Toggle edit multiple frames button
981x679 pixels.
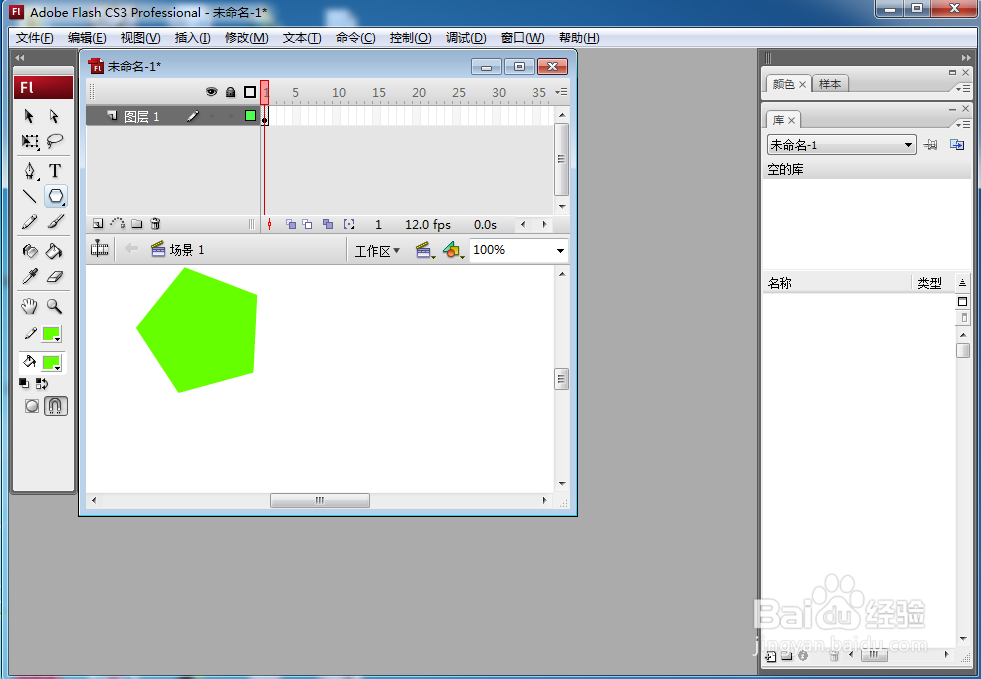coord(328,224)
